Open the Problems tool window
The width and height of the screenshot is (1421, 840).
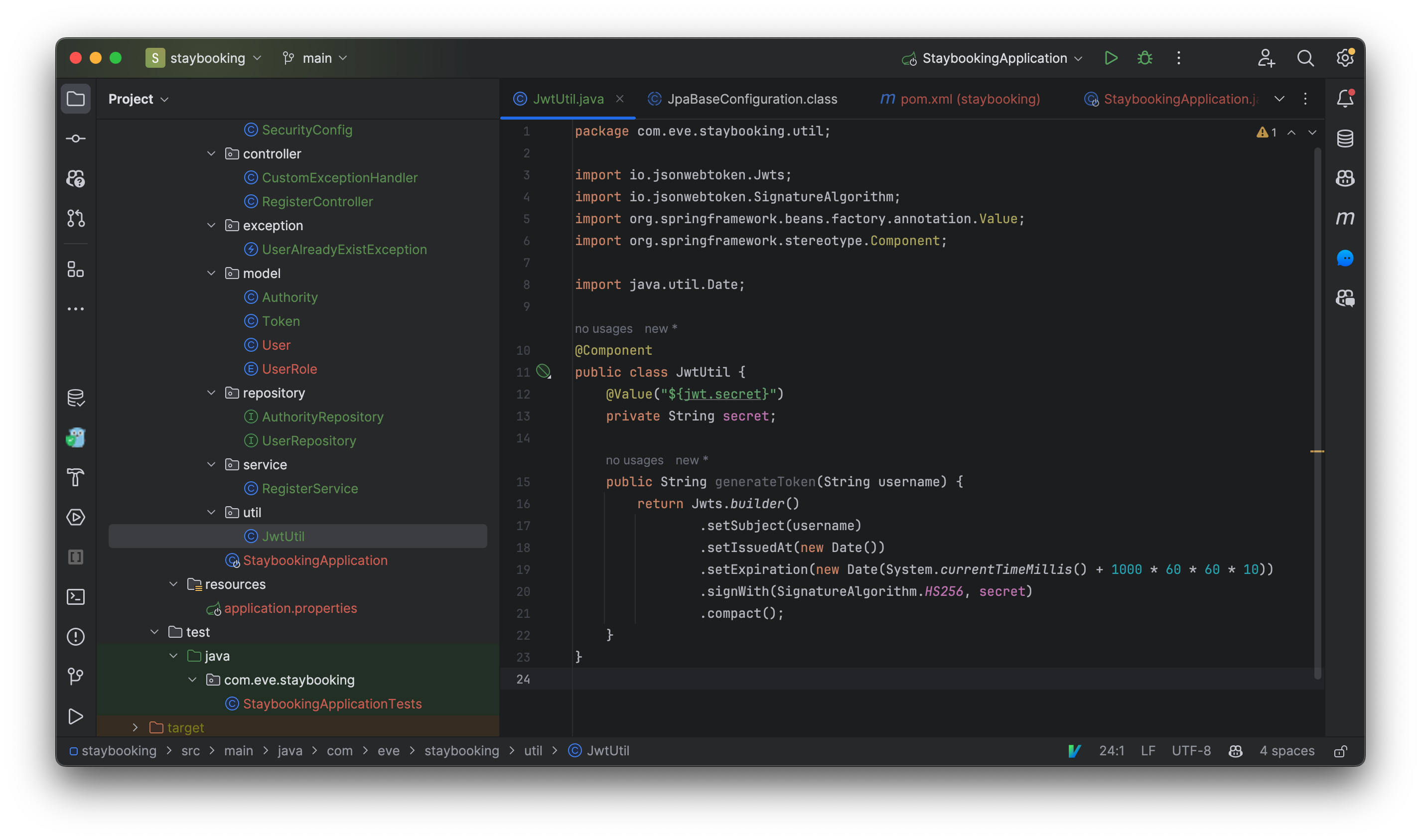[x=75, y=637]
